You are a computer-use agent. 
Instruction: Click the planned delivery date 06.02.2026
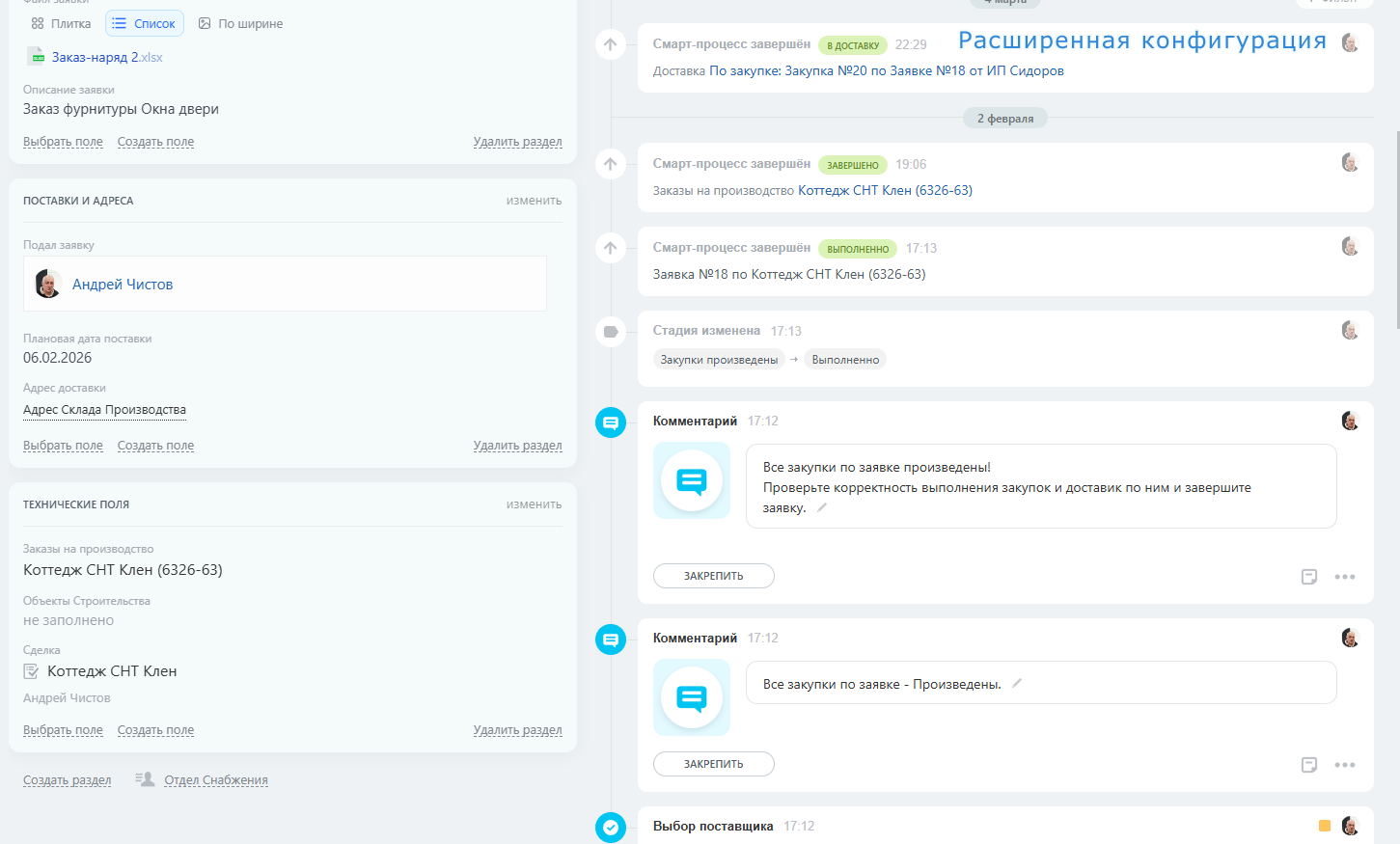coord(58,358)
